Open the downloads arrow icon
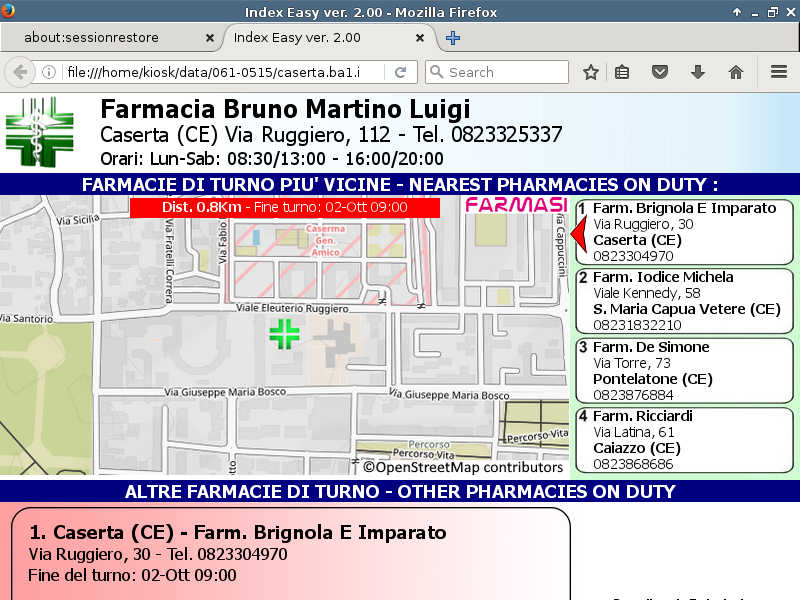This screenshot has width=800, height=600. (x=698, y=72)
